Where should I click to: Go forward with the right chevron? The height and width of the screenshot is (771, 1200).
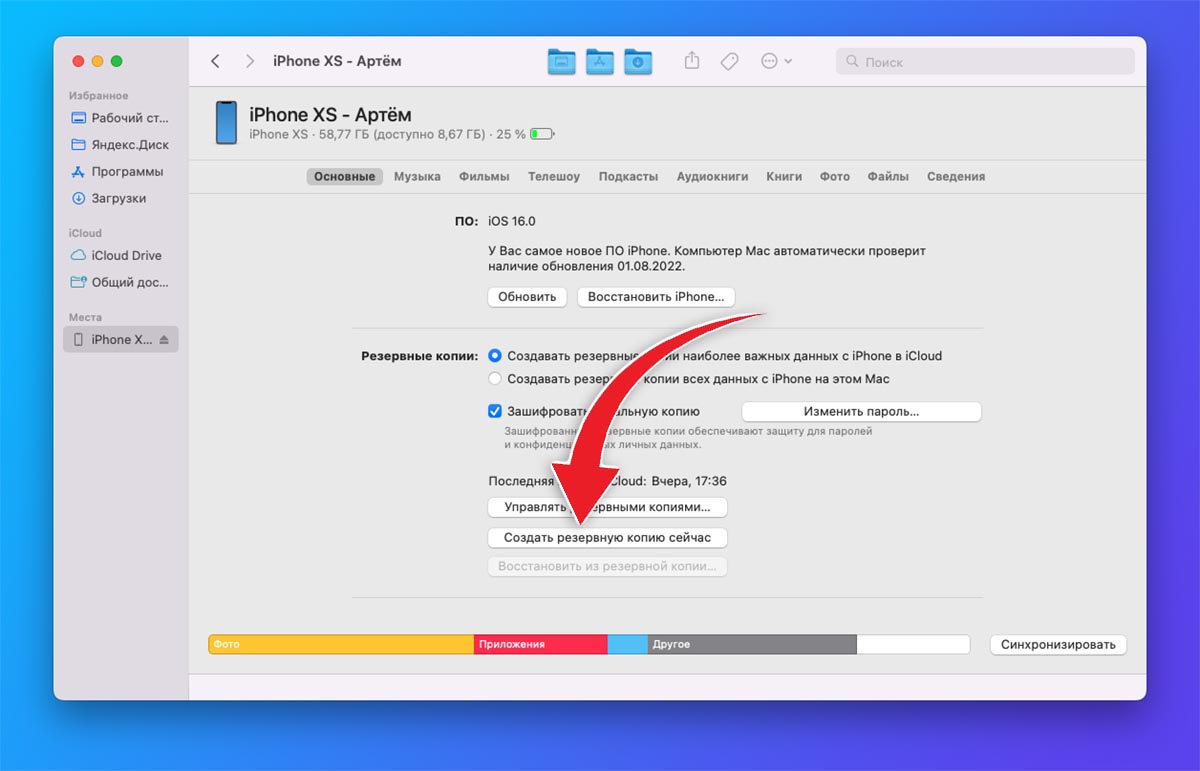tap(250, 61)
